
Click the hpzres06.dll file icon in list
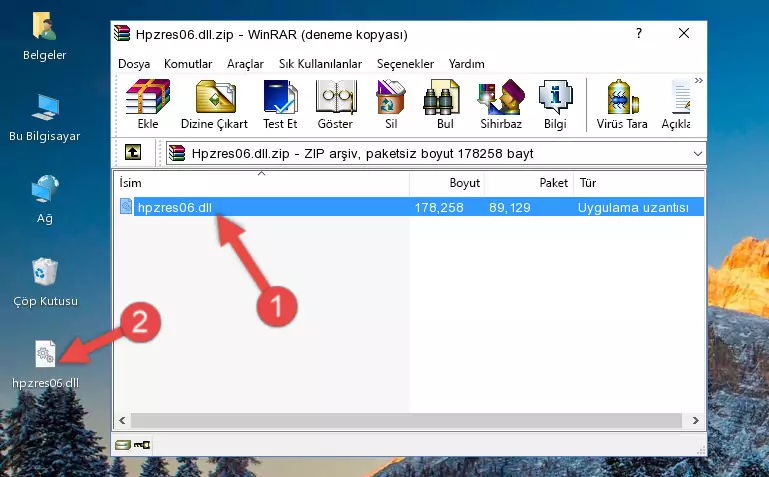point(126,206)
